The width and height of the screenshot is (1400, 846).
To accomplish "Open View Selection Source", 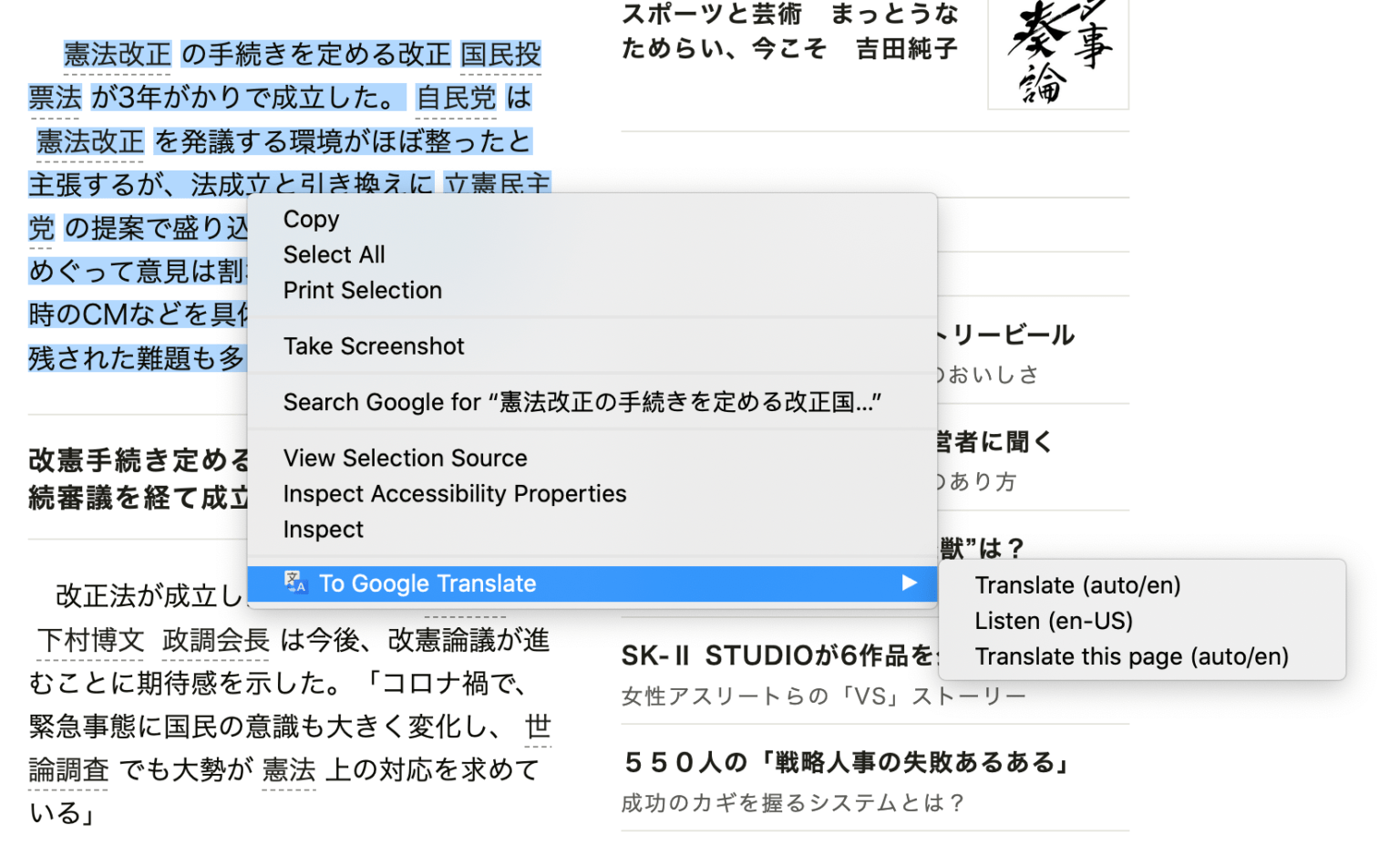I will pyautogui.click(x=405, y=458).
